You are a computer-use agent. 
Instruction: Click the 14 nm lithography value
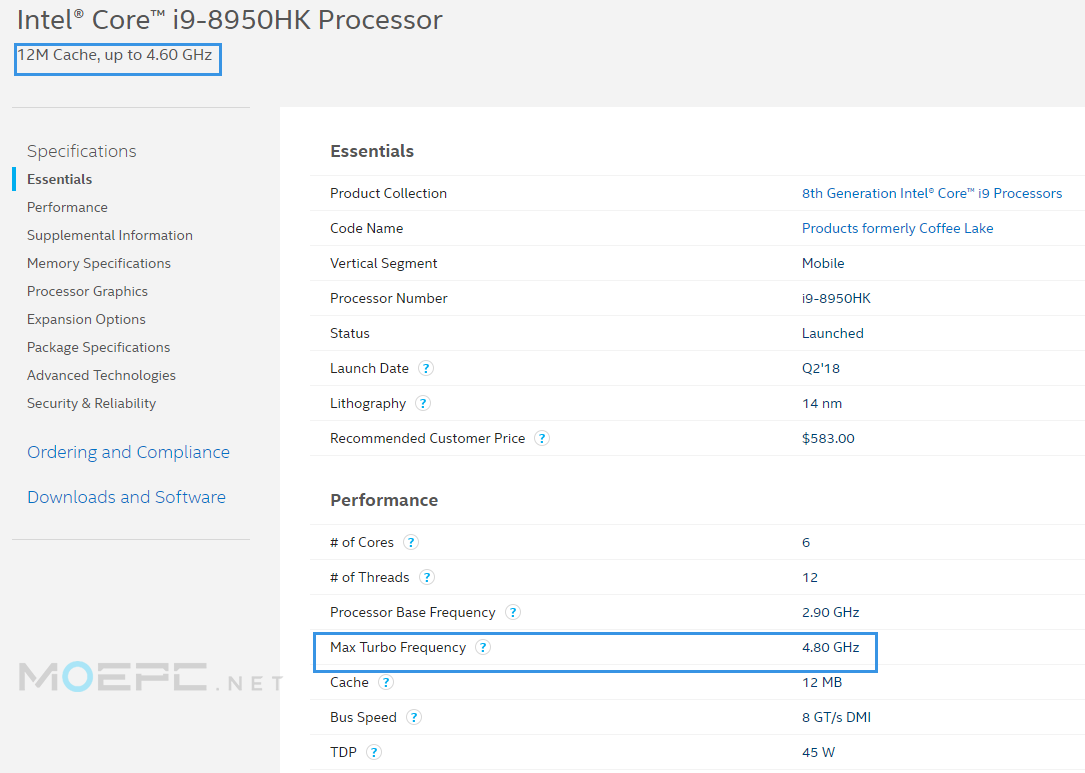click(x=822, y=403)
